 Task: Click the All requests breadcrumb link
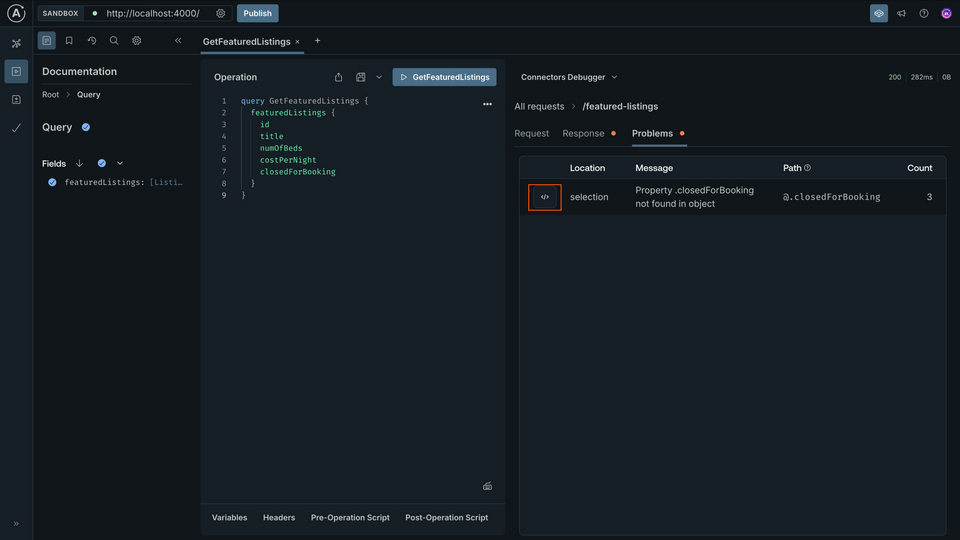(x=539, y=106)
